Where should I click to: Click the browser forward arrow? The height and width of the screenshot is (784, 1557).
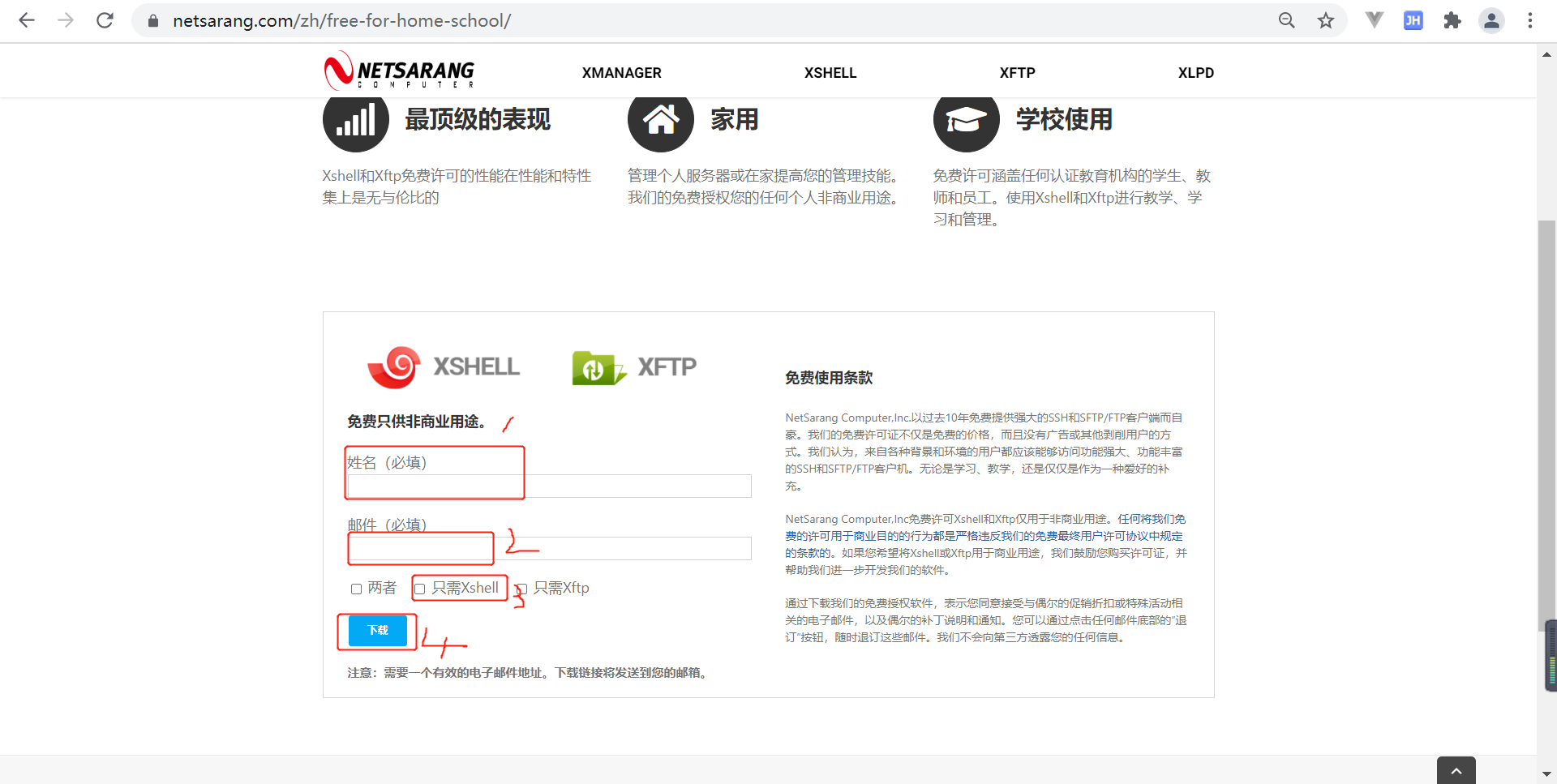click(x=66, y=20)
